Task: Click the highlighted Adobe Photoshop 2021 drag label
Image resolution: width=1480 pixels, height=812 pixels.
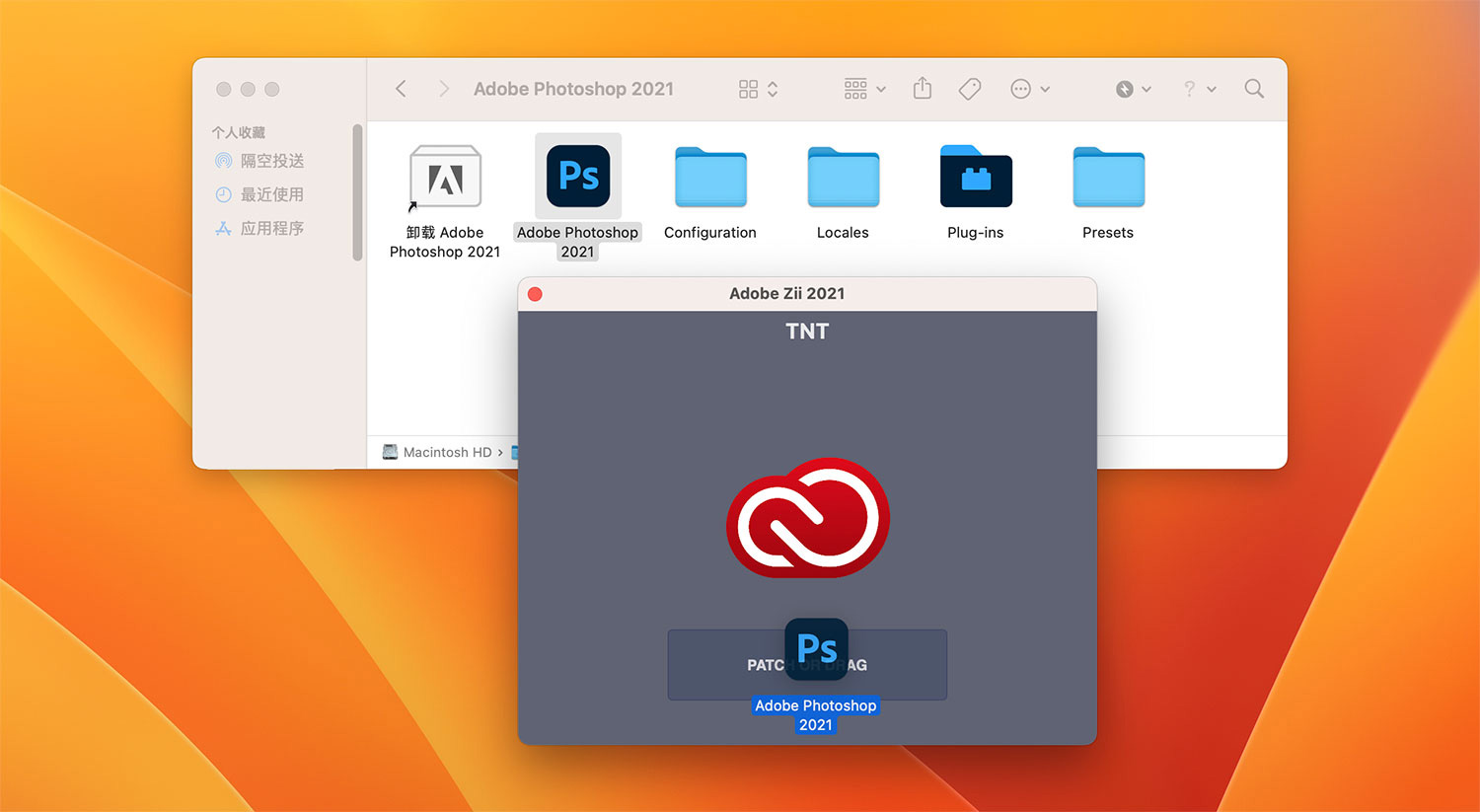Action: [x=816, y=715]
